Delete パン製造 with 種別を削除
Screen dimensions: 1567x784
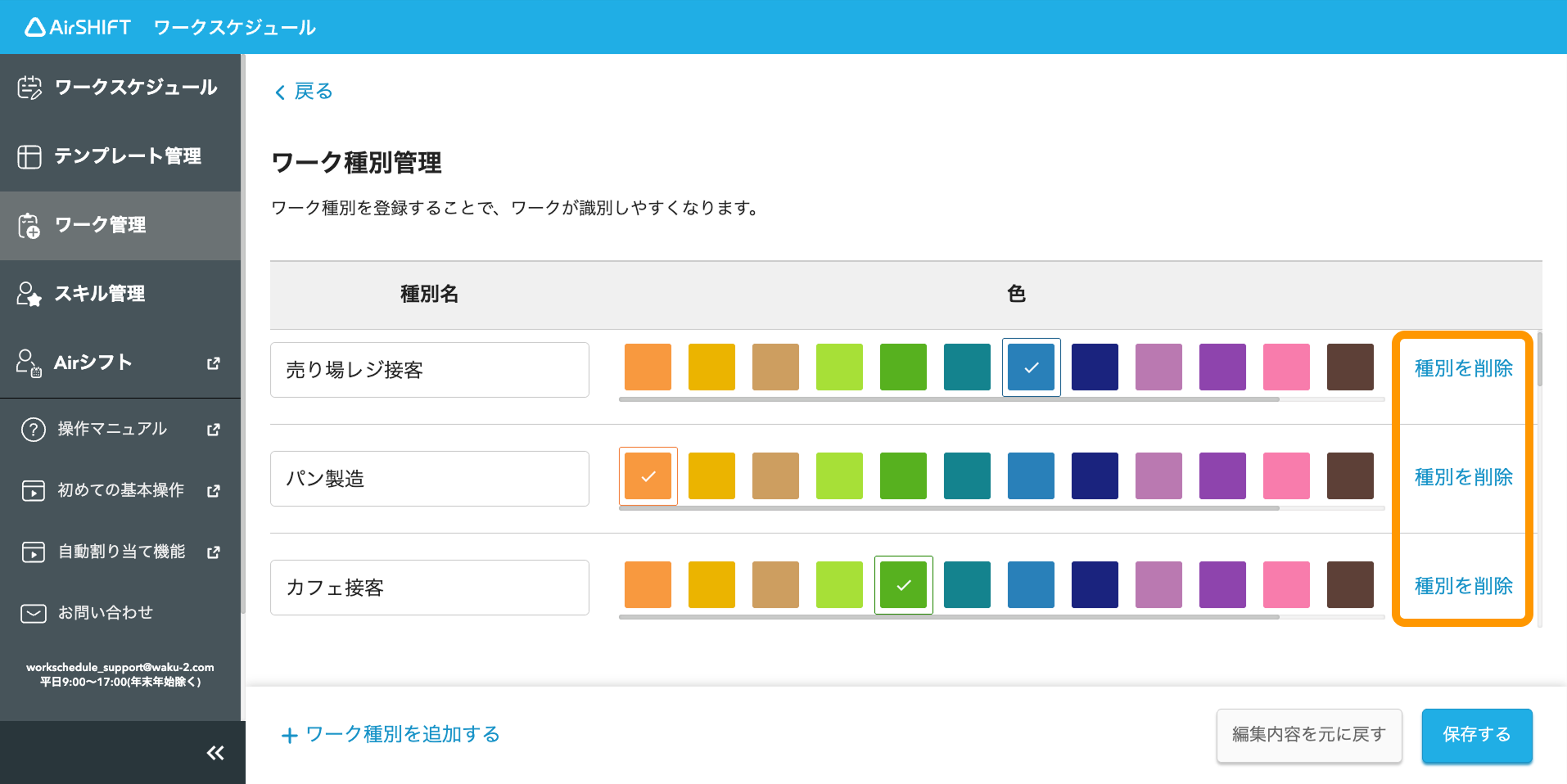[x=1463, y=477]
